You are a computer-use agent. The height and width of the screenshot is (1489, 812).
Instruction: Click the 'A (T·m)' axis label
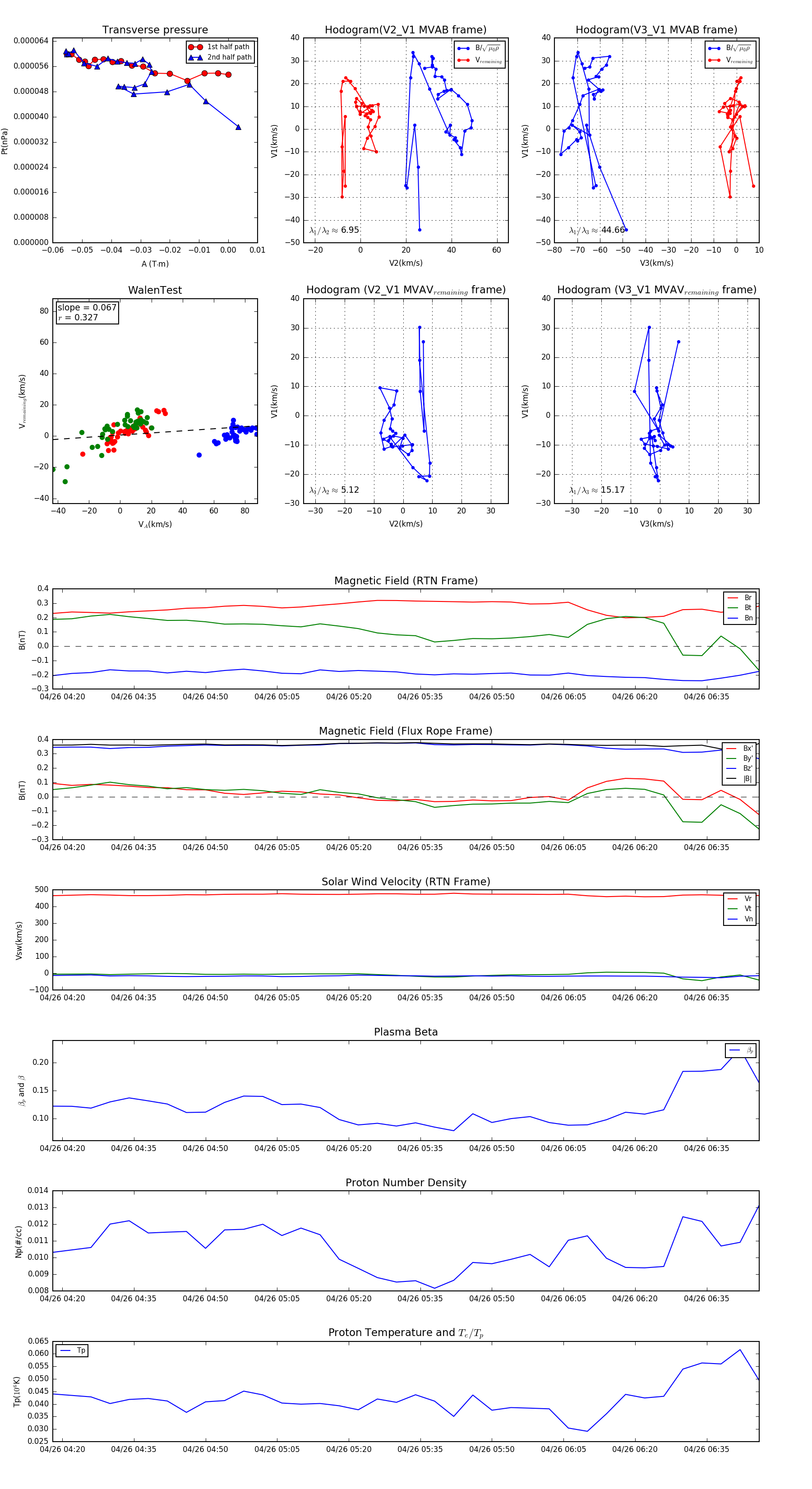coord(155,264)
